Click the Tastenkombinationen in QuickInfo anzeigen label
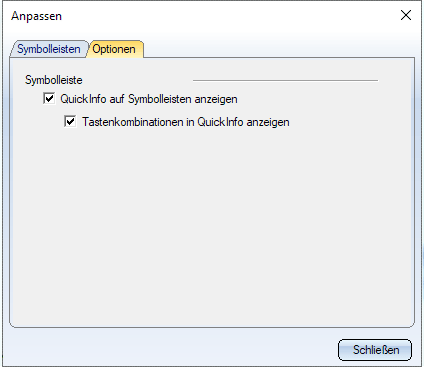This screenshot has width=424, height=367. coord(186,122)
